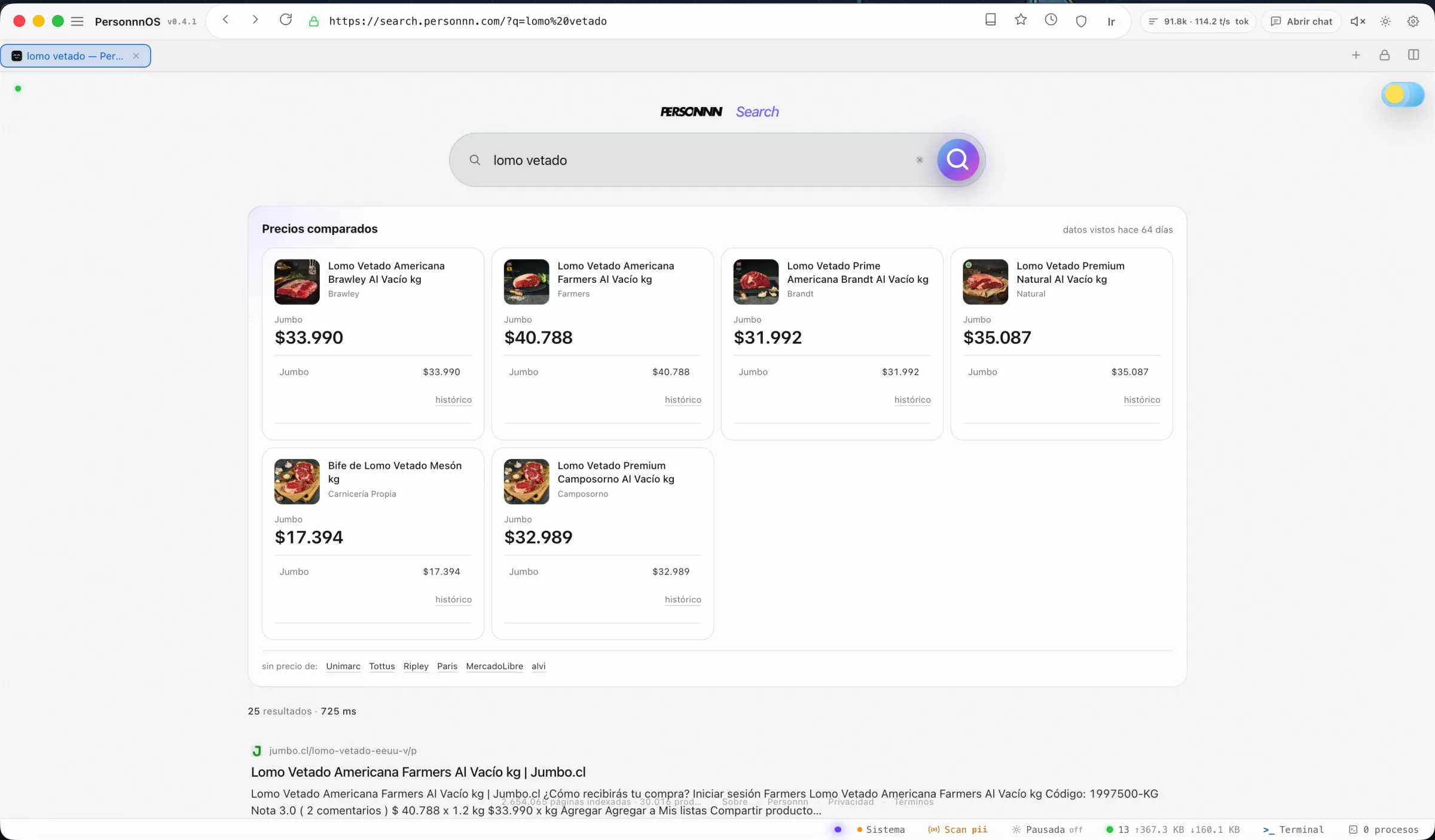Open histórico for the Brandt product
This screenshot has height=840, width=1435.
(912, 400)
